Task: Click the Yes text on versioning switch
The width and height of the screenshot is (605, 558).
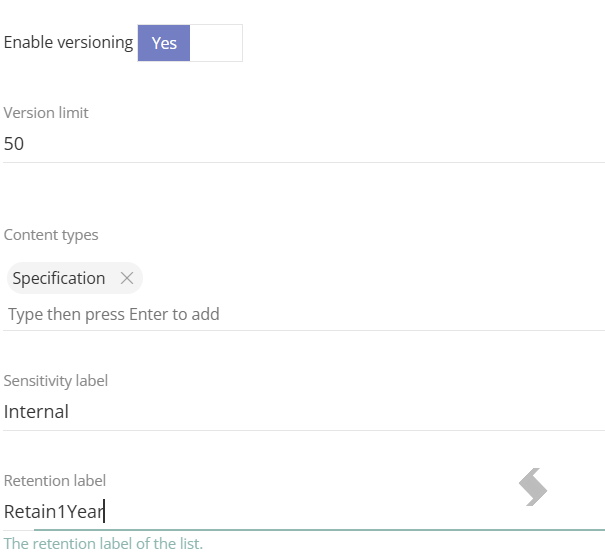Action: tap(164, 43)
